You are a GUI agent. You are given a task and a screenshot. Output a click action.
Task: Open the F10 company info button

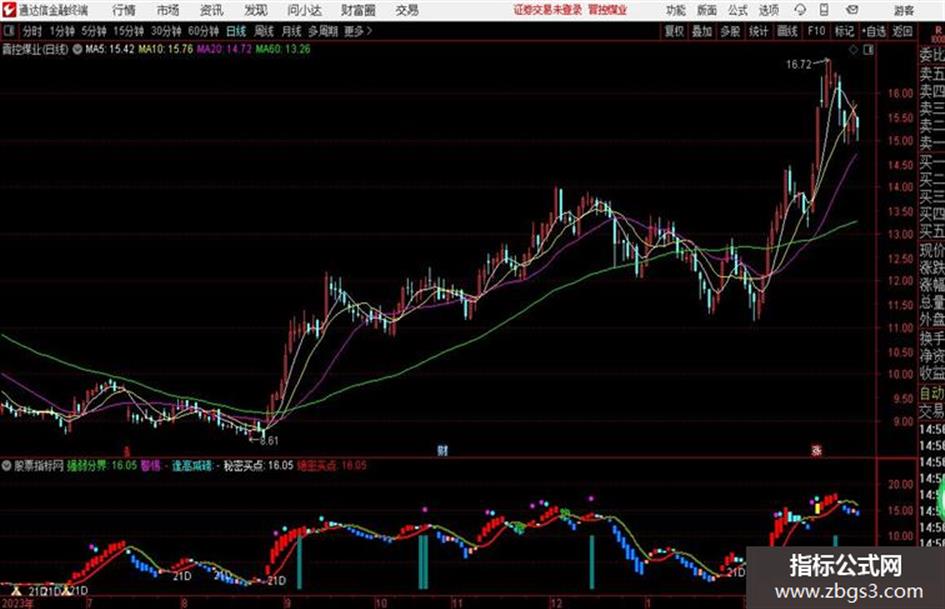pyautogui.click(x=816, y=31)
